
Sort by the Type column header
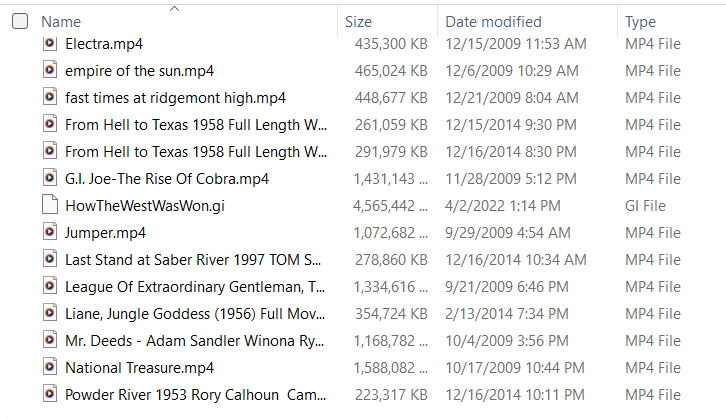point(640,22)
